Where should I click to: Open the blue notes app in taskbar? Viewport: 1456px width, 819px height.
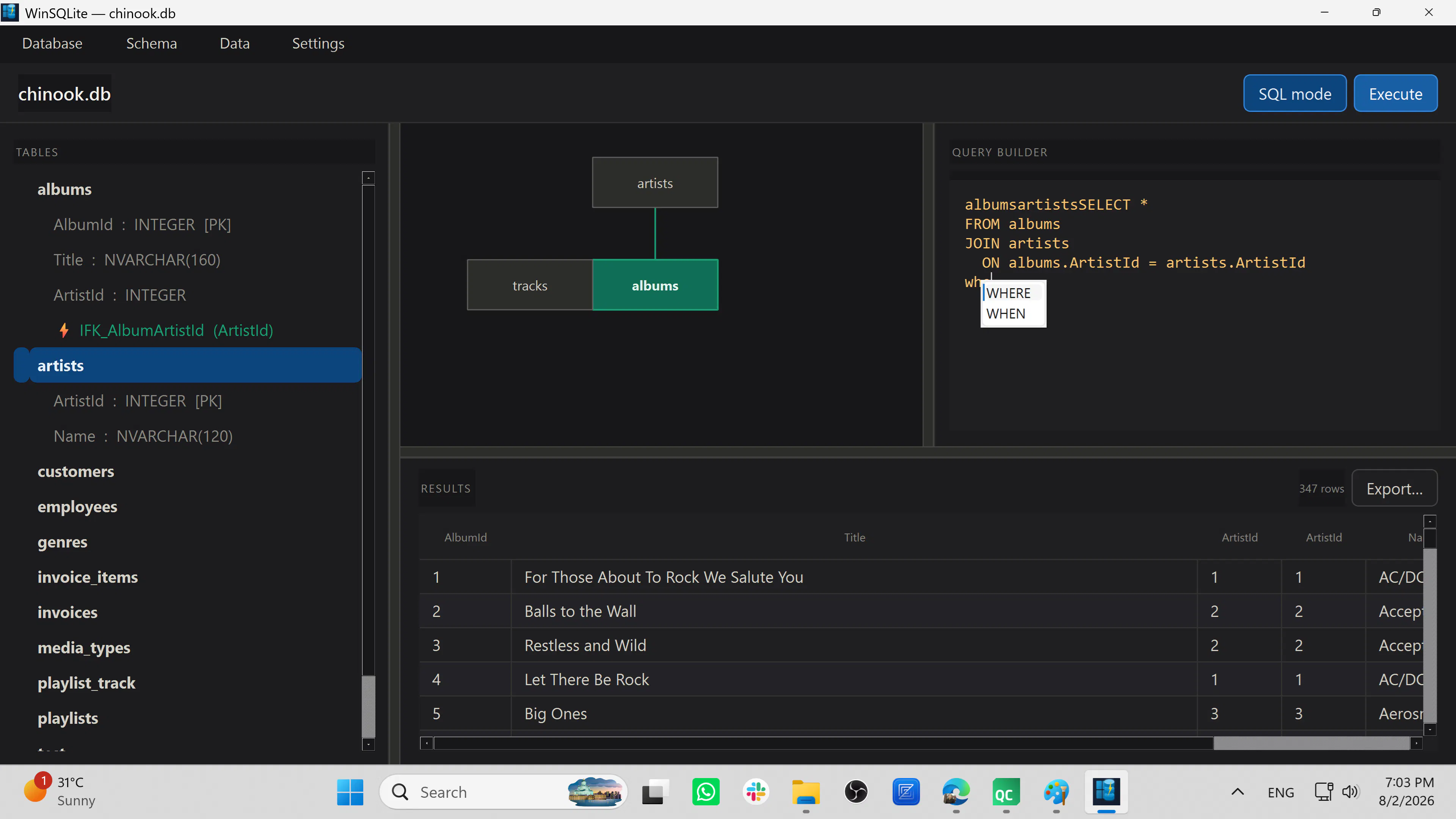pos(906,791)
